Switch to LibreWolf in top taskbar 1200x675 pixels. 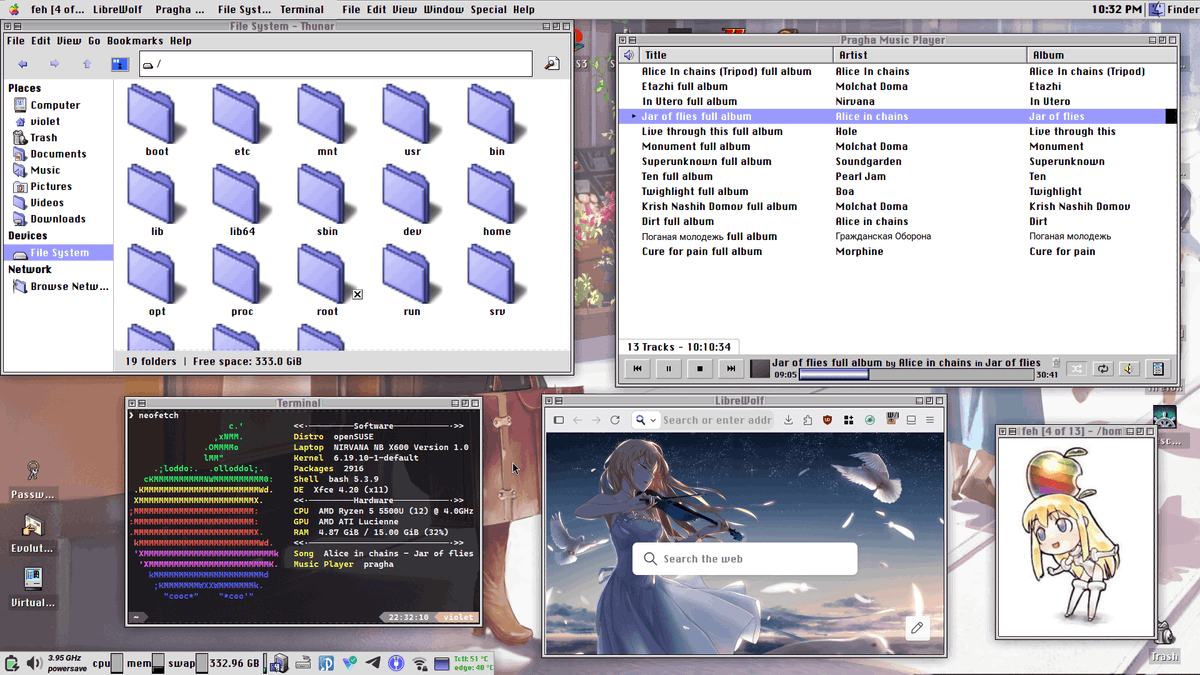(x=117, y=9)
